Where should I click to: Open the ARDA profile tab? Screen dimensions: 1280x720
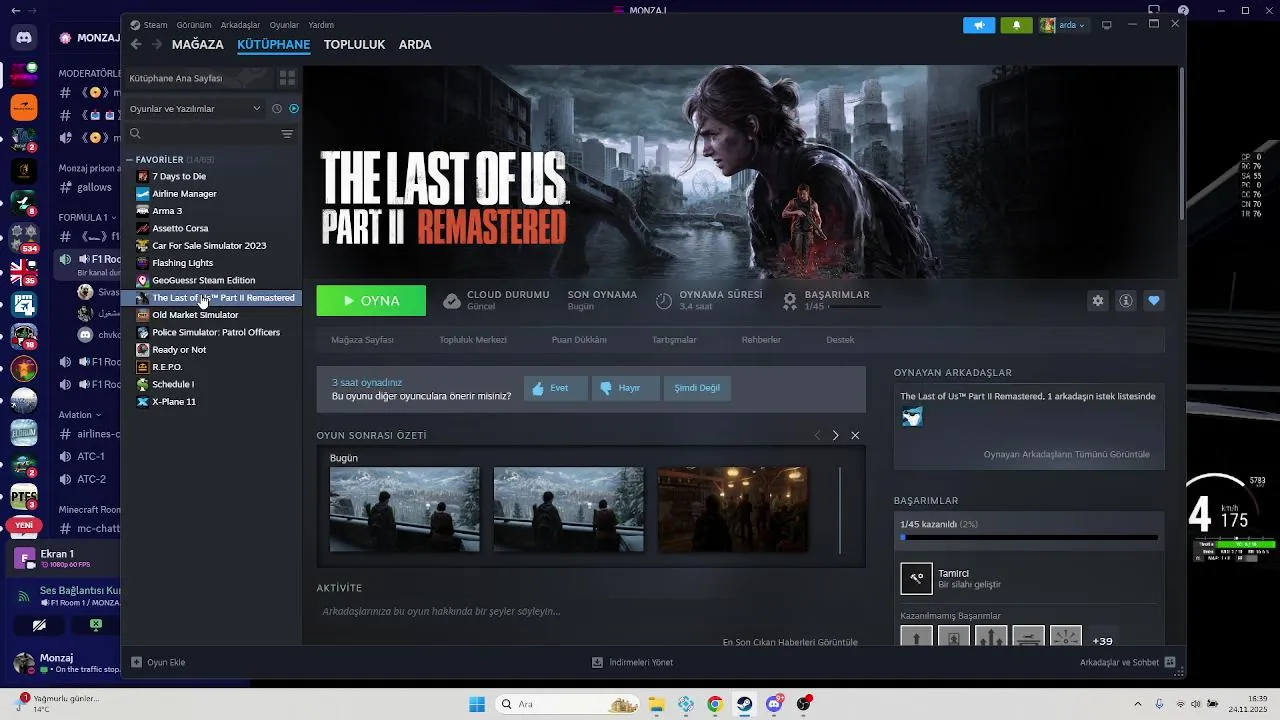coord(415,45)
